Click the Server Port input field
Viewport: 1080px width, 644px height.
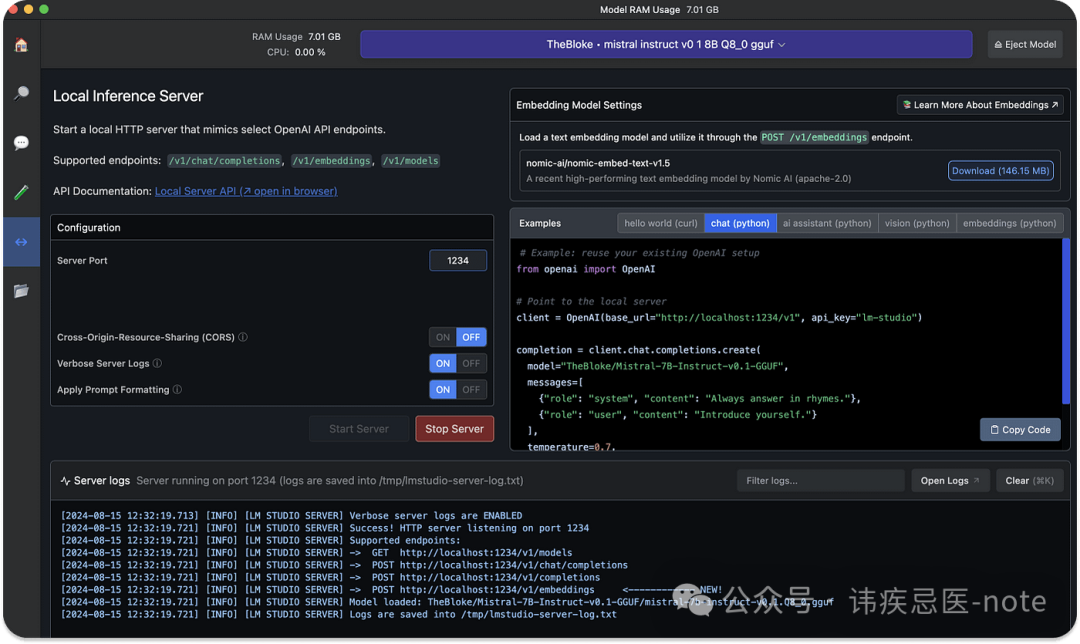[458, 260]
